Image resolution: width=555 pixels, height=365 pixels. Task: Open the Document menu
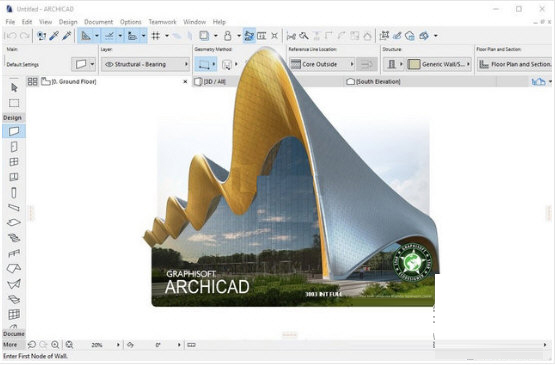(98, 22)
